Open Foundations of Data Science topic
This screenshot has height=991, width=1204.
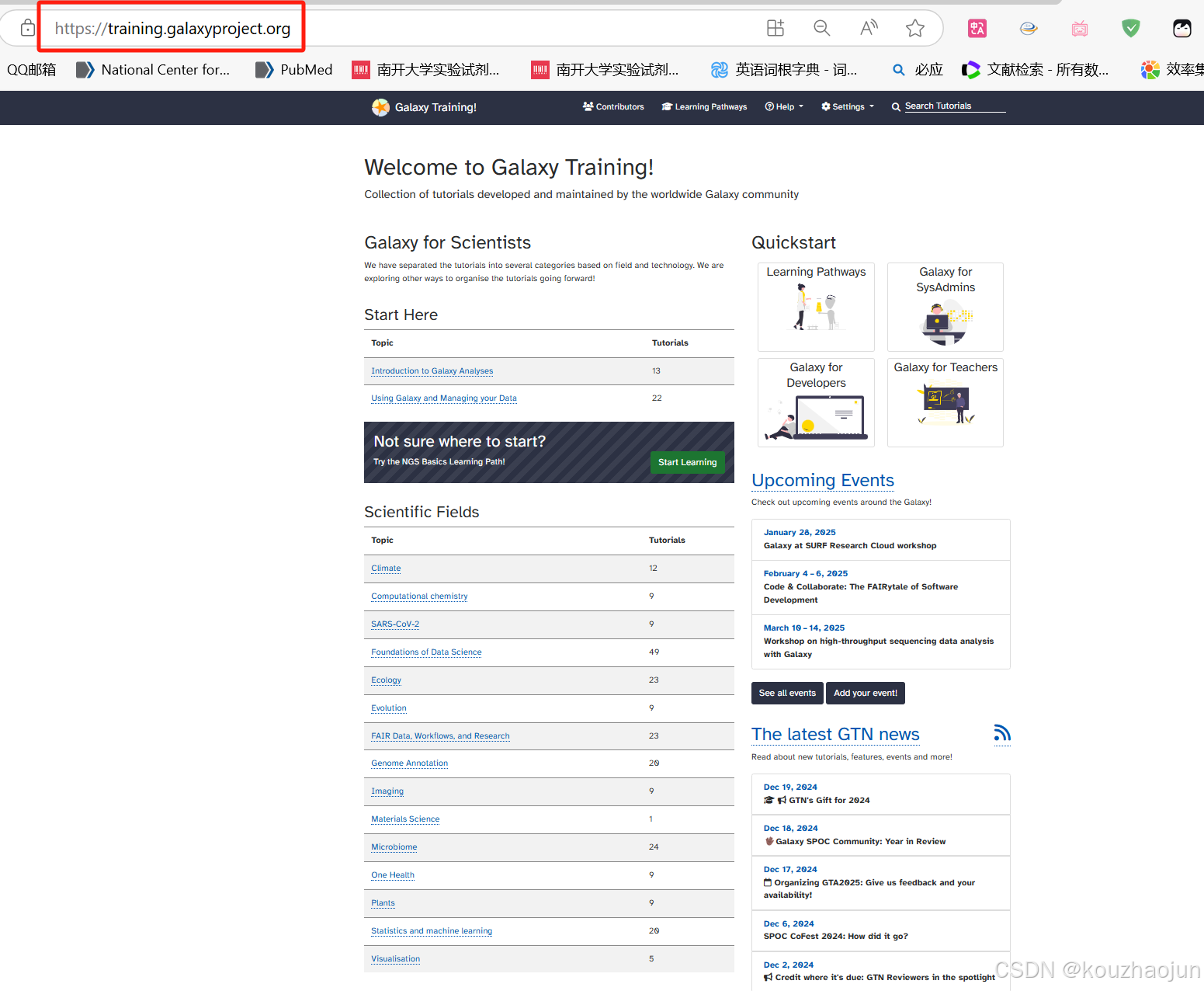point(426,652)
